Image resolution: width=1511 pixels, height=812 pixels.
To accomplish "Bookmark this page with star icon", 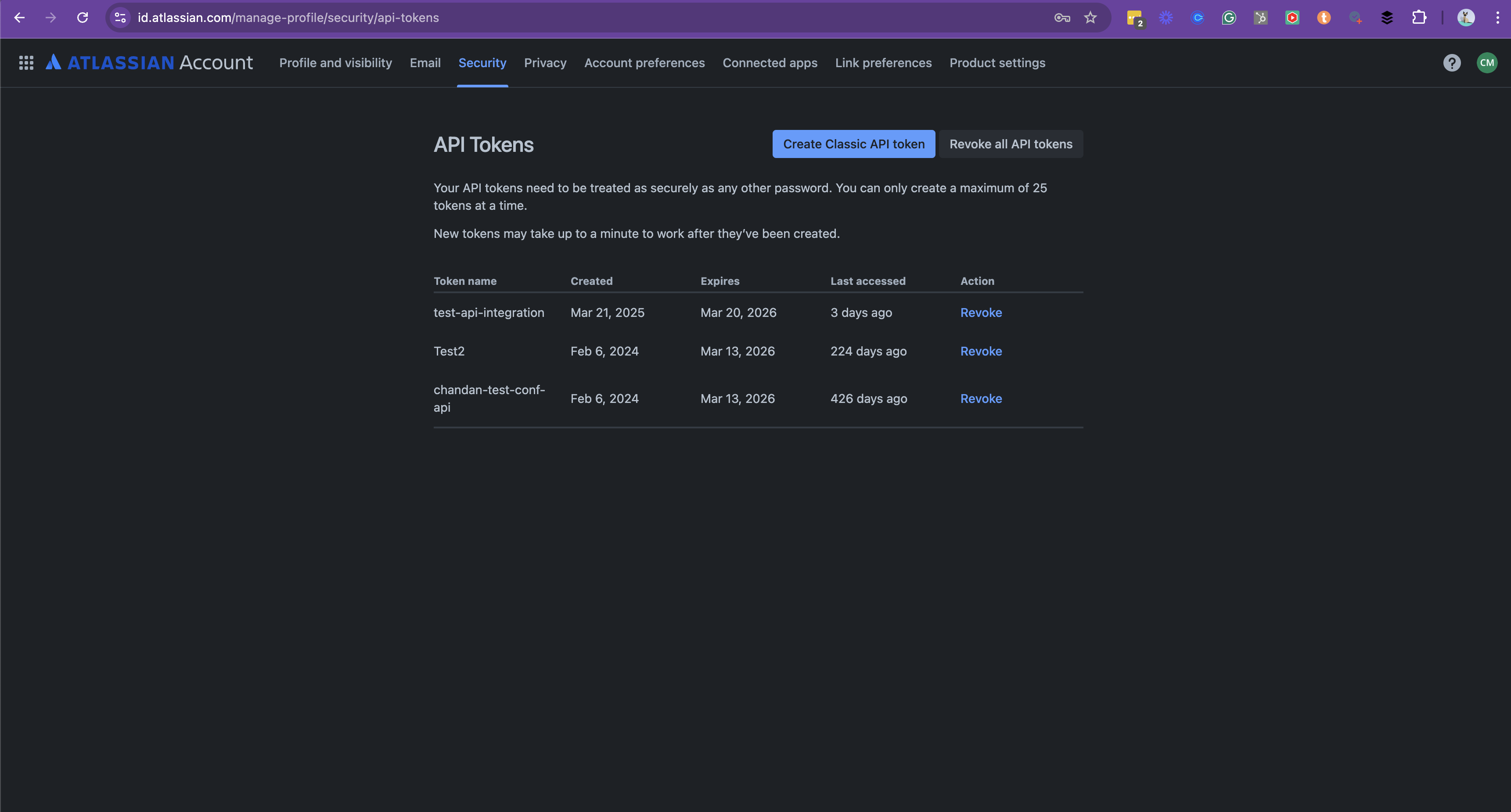I will pyautogui.click(x=1090, y=18).
